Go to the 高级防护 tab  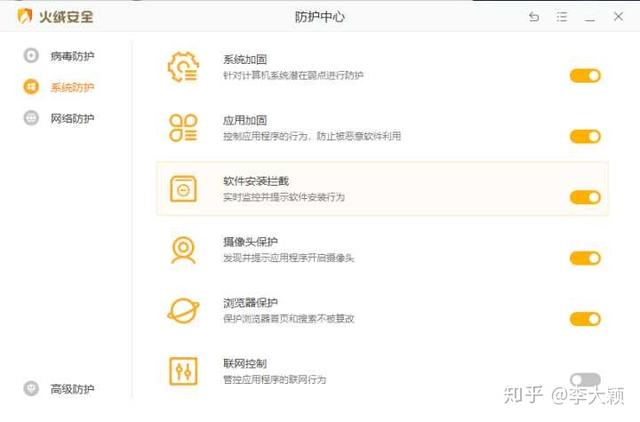(72, 389)
